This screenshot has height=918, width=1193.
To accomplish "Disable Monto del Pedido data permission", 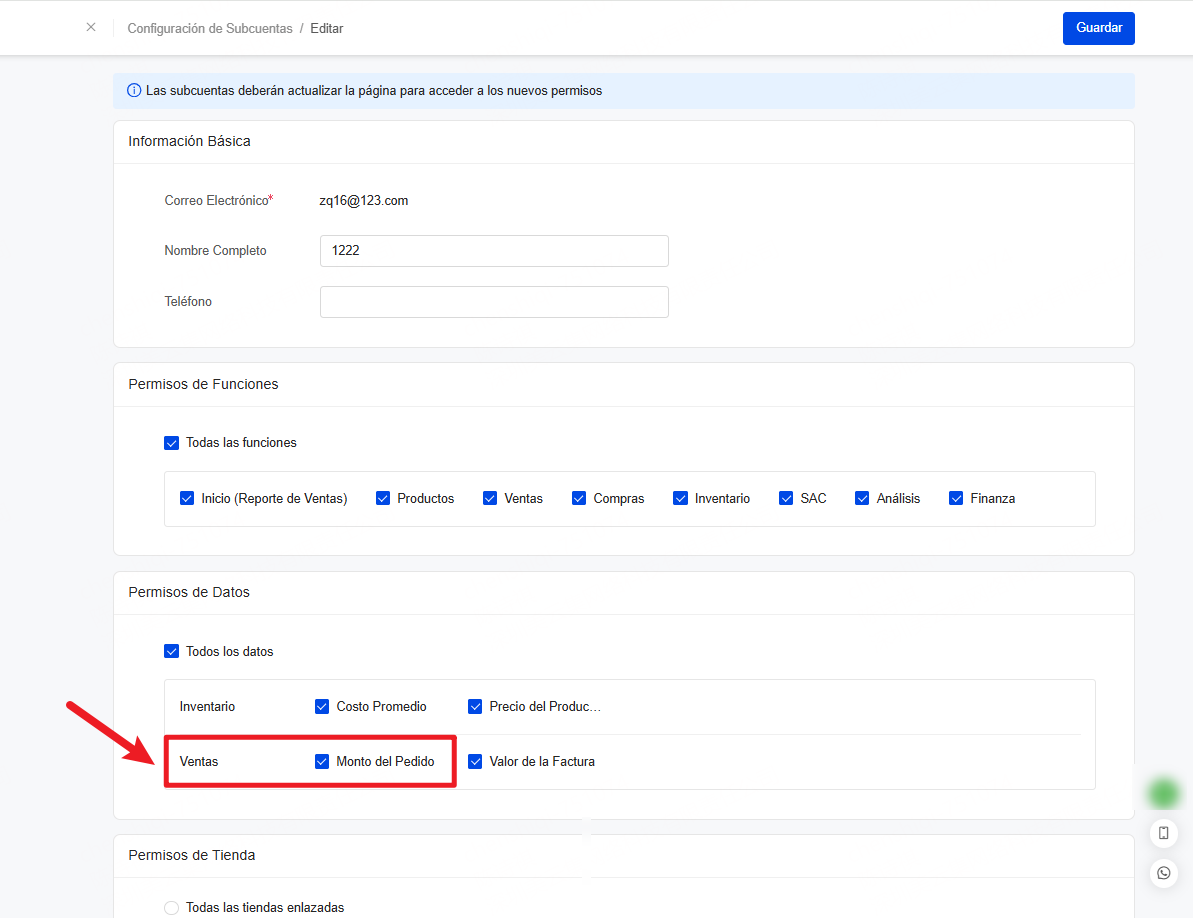I will click(x=322, y=761).
